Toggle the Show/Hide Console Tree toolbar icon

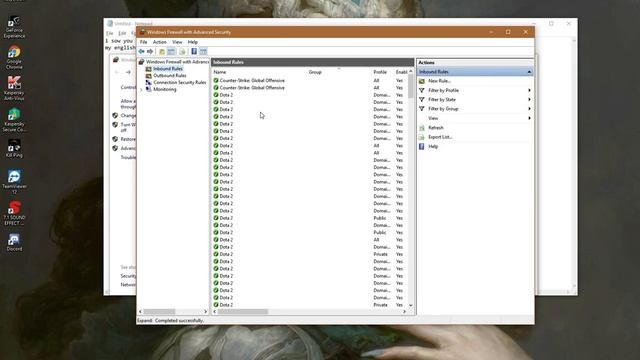click(x=171, y=51)
